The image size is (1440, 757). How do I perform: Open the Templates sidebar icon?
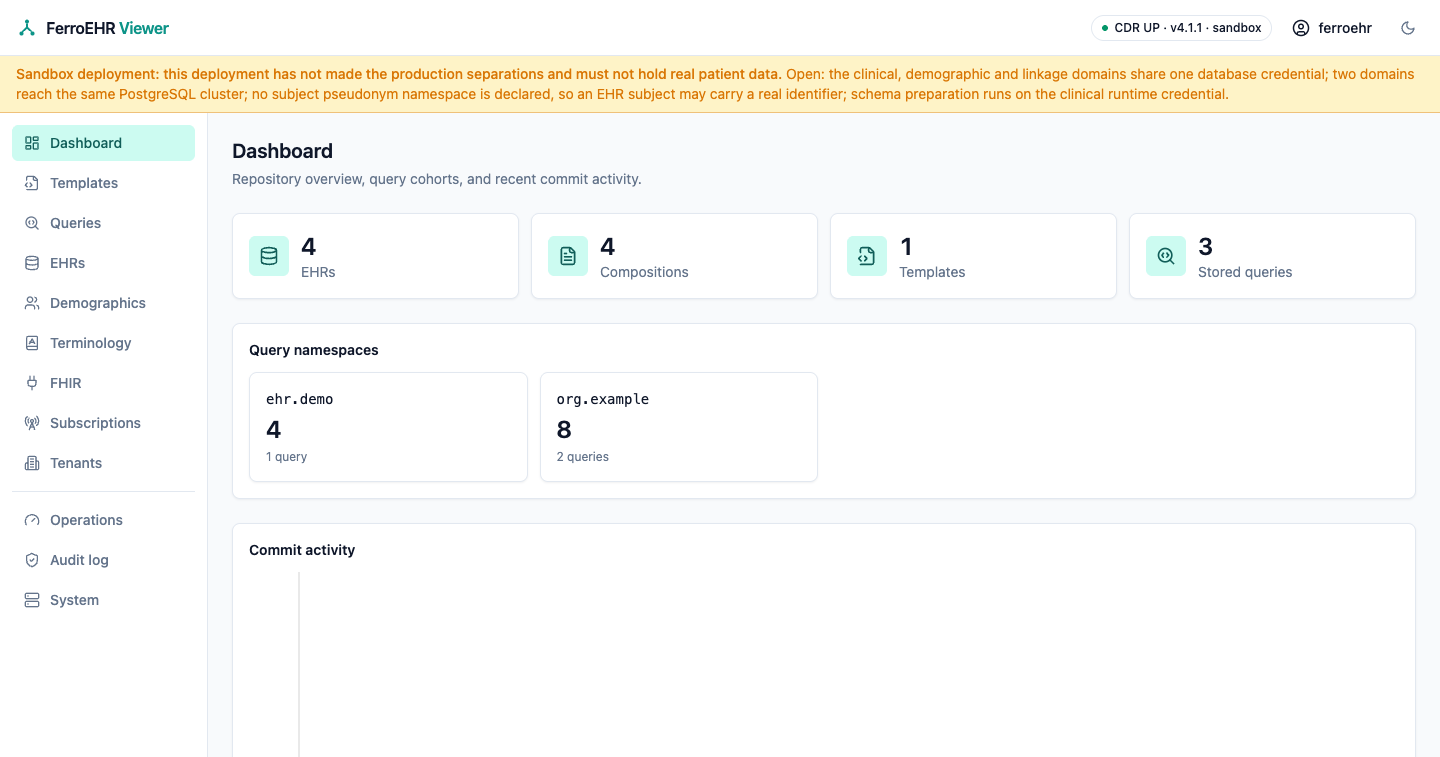32,183
